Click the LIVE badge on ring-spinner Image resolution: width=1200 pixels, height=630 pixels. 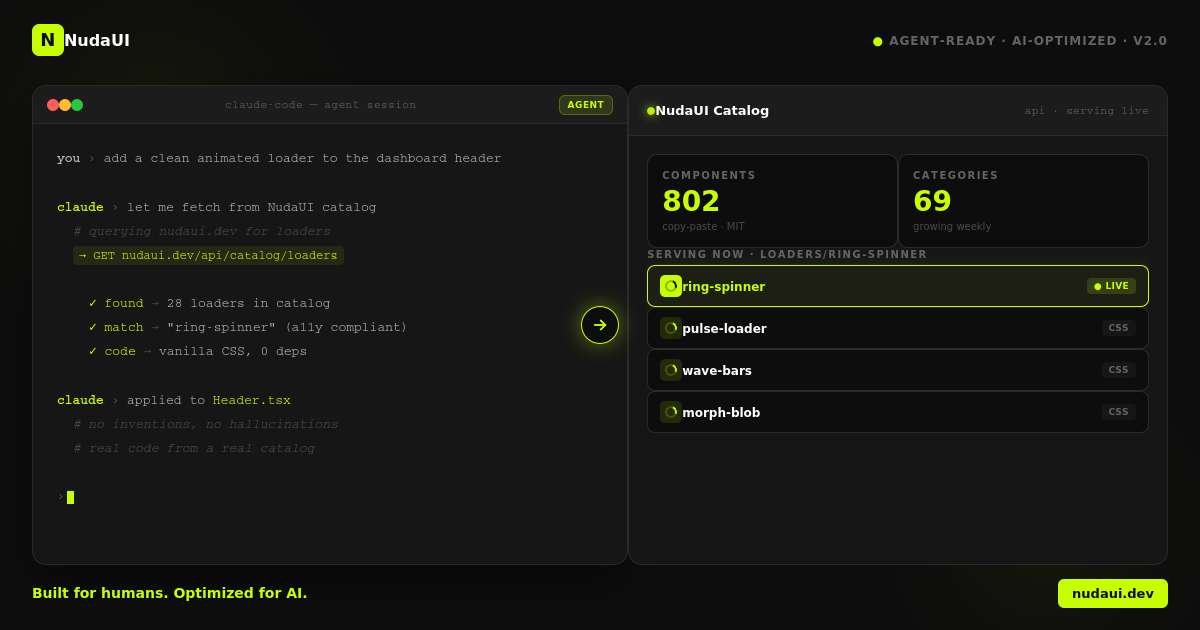tap(1112, 286)
